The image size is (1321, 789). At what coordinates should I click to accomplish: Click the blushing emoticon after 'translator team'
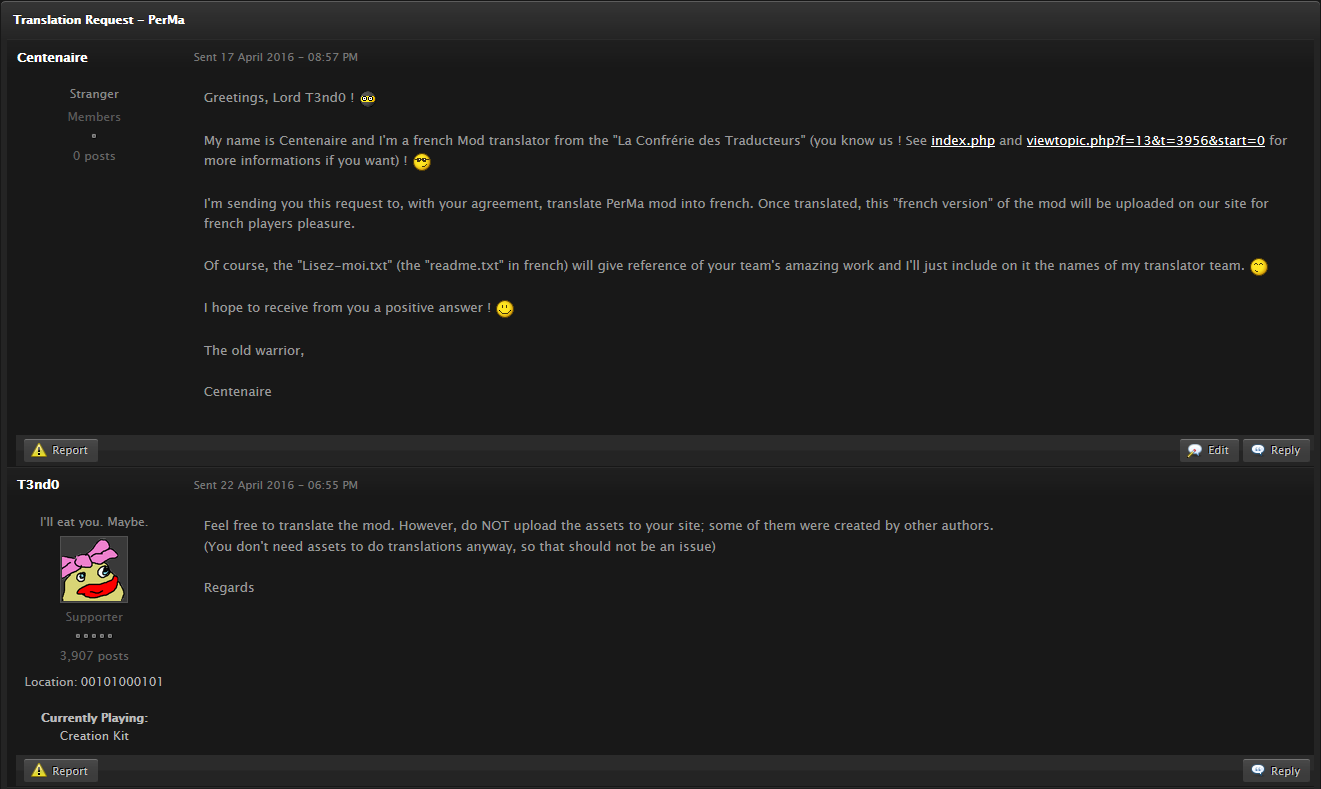click(1259, 267)
